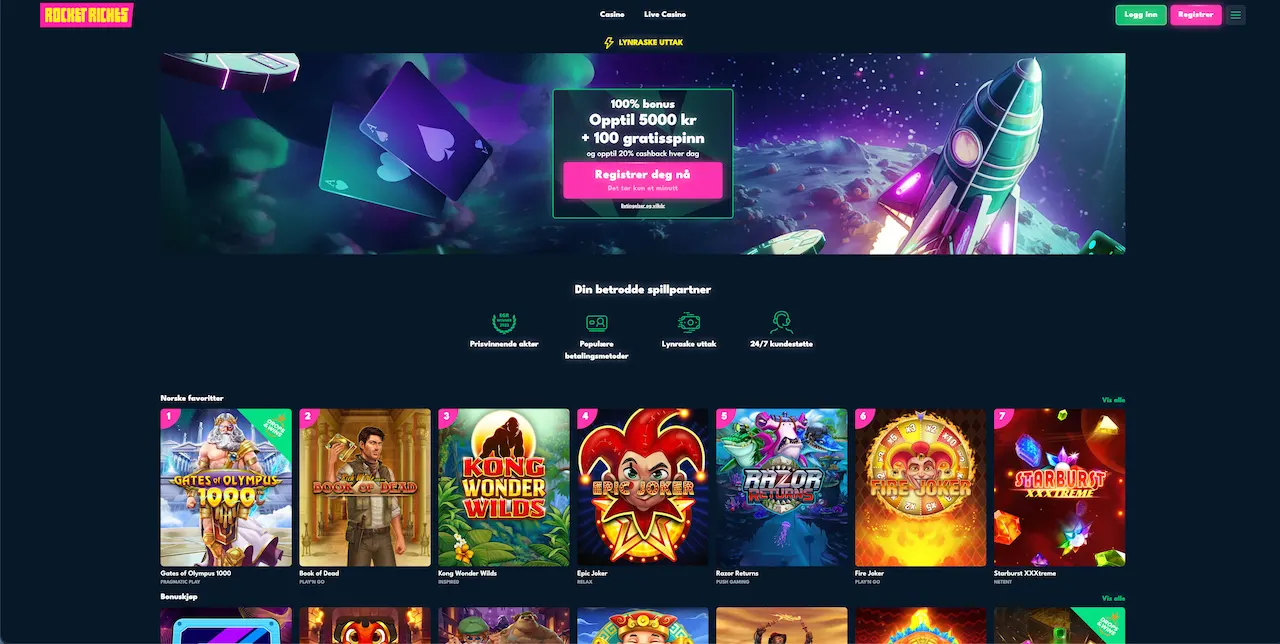Click the lightning bolt icon by Lynraske uttak
The image size is (1280, 644).
(x=609, y=43)
